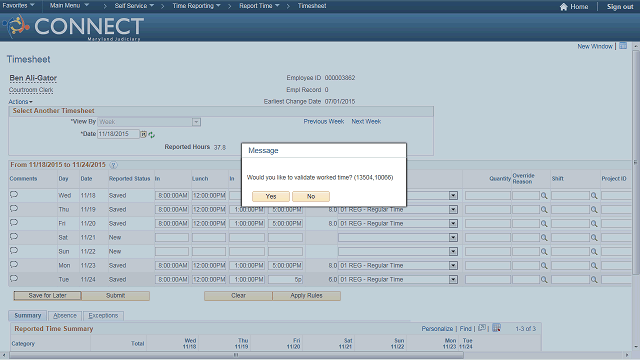
Task: Click the Quantity field in the Wed row
Action: (488, 196)
